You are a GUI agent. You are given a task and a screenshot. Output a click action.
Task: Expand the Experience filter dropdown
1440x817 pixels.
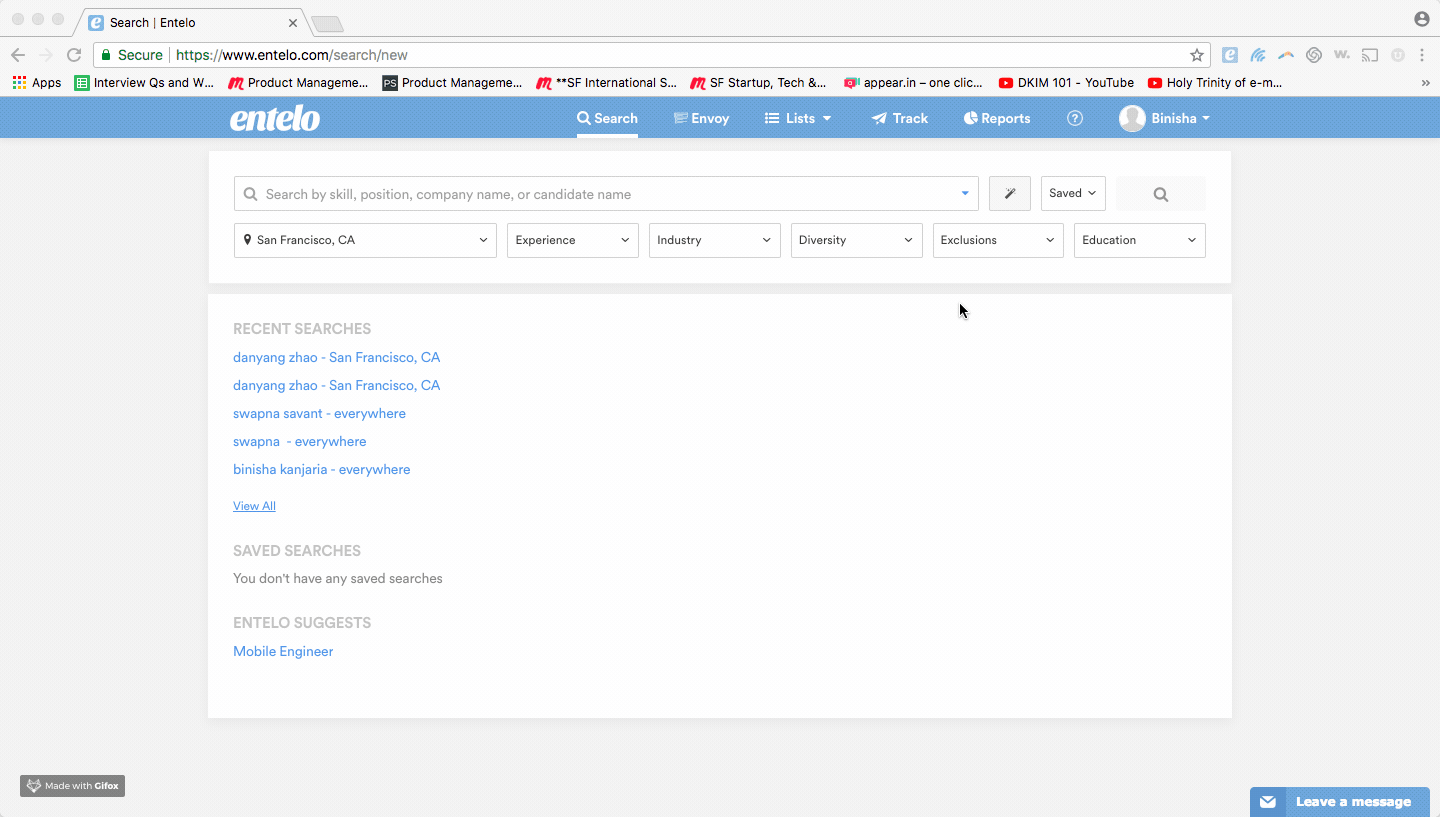(572, 240)
